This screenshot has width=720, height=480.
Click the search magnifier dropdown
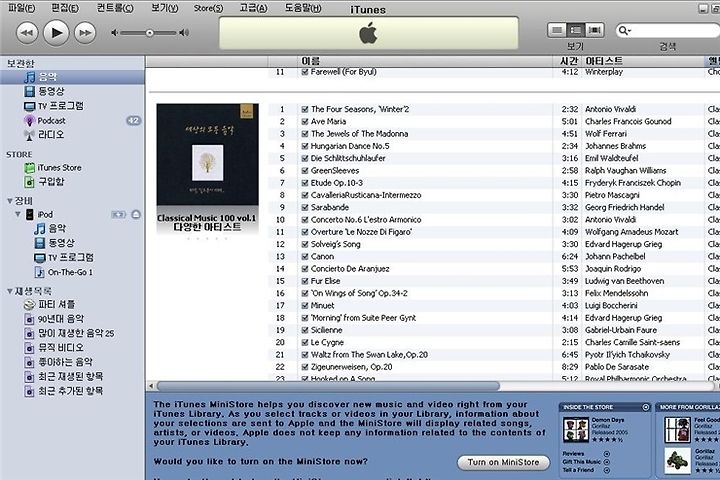(624, 31)
